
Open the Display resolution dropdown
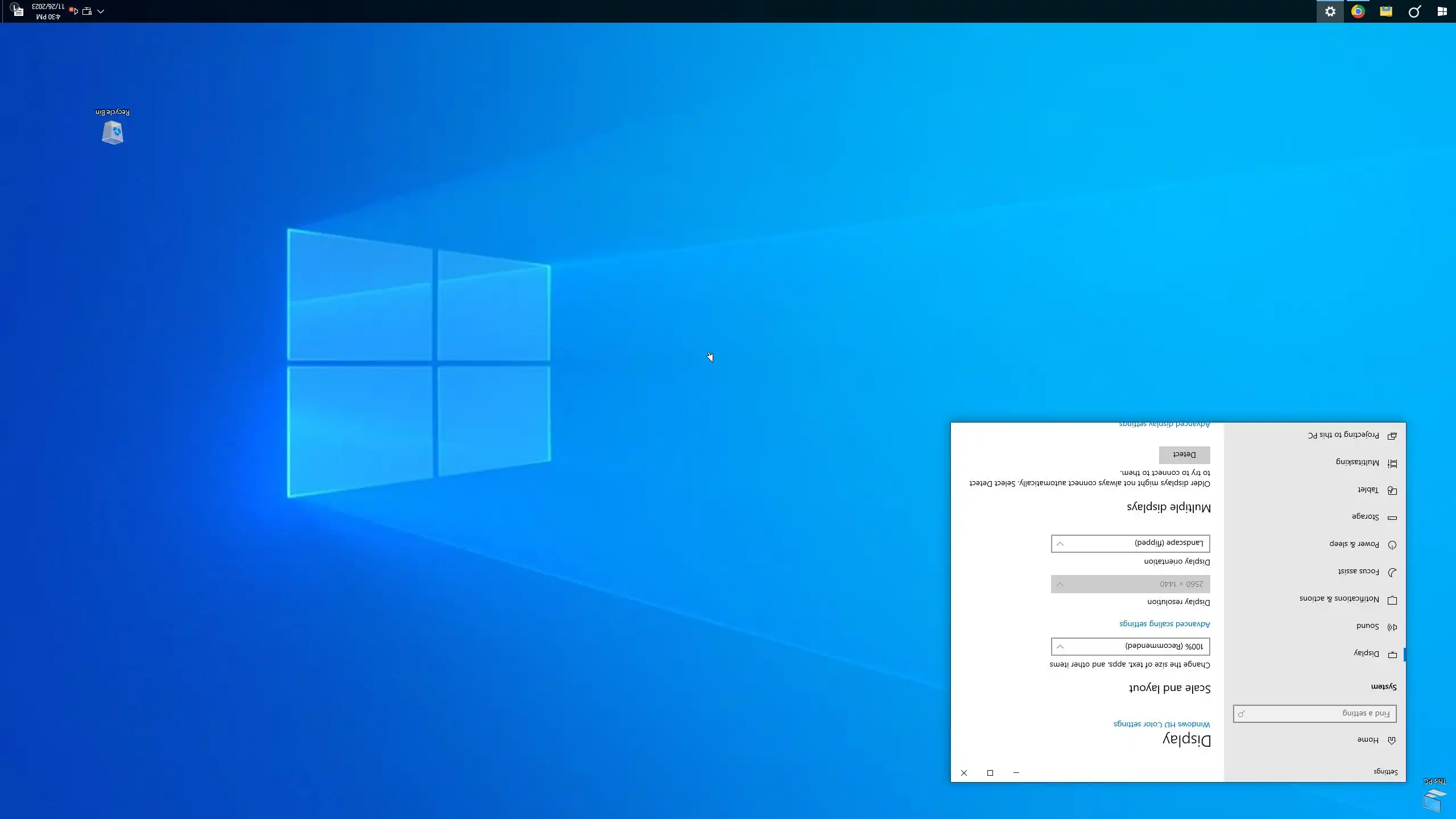[1130, 584]
